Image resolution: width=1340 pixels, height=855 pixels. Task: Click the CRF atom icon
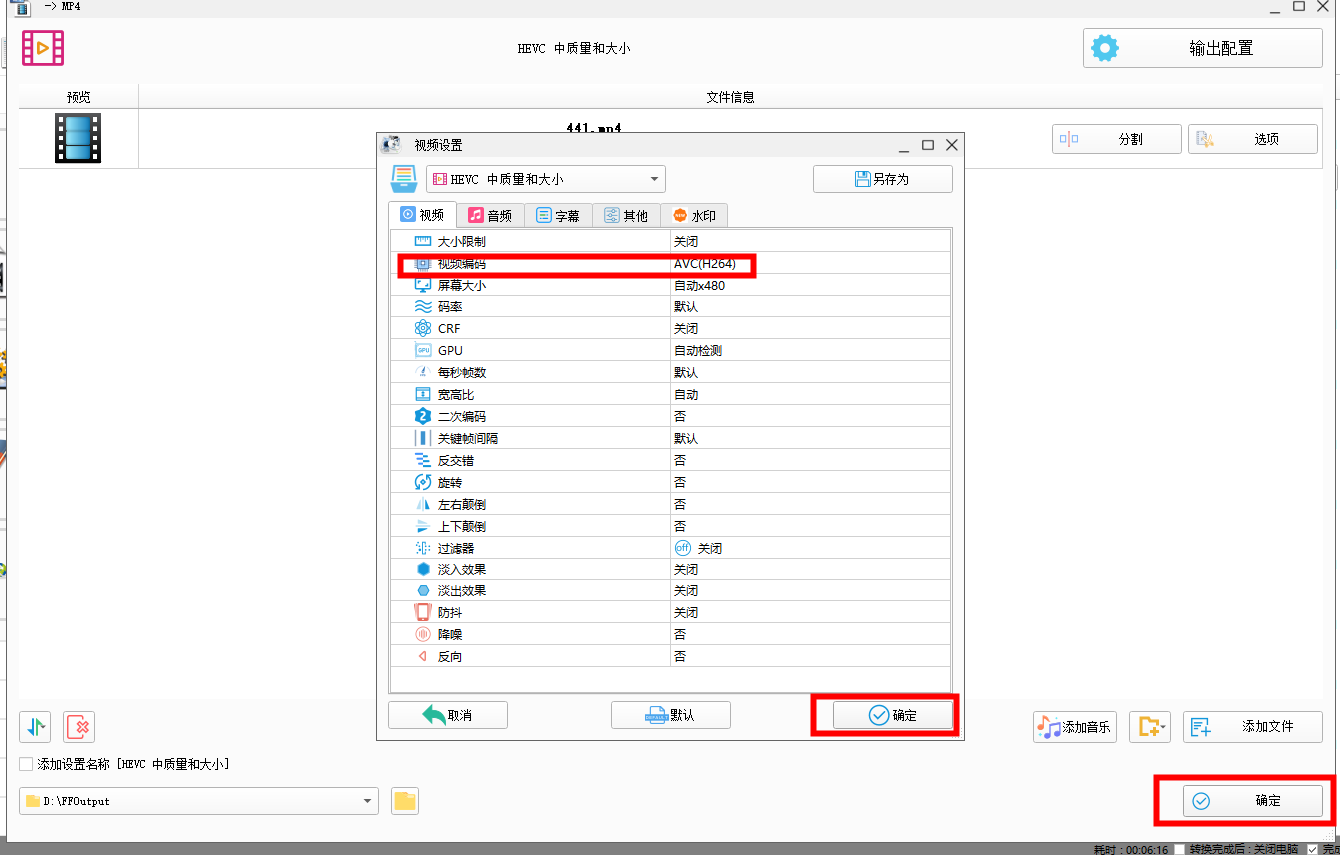[422, 329]
